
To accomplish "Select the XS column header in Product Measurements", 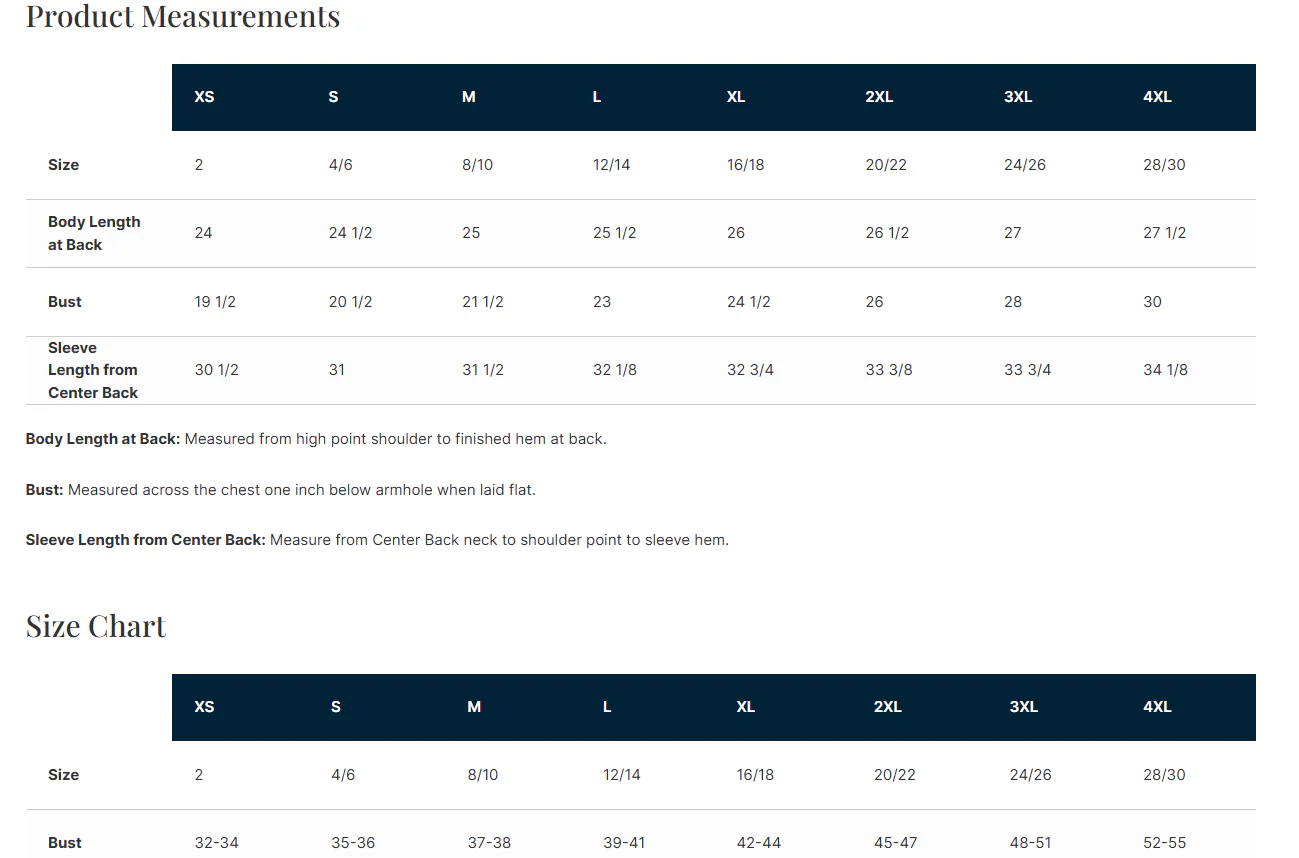I will 204,97.
